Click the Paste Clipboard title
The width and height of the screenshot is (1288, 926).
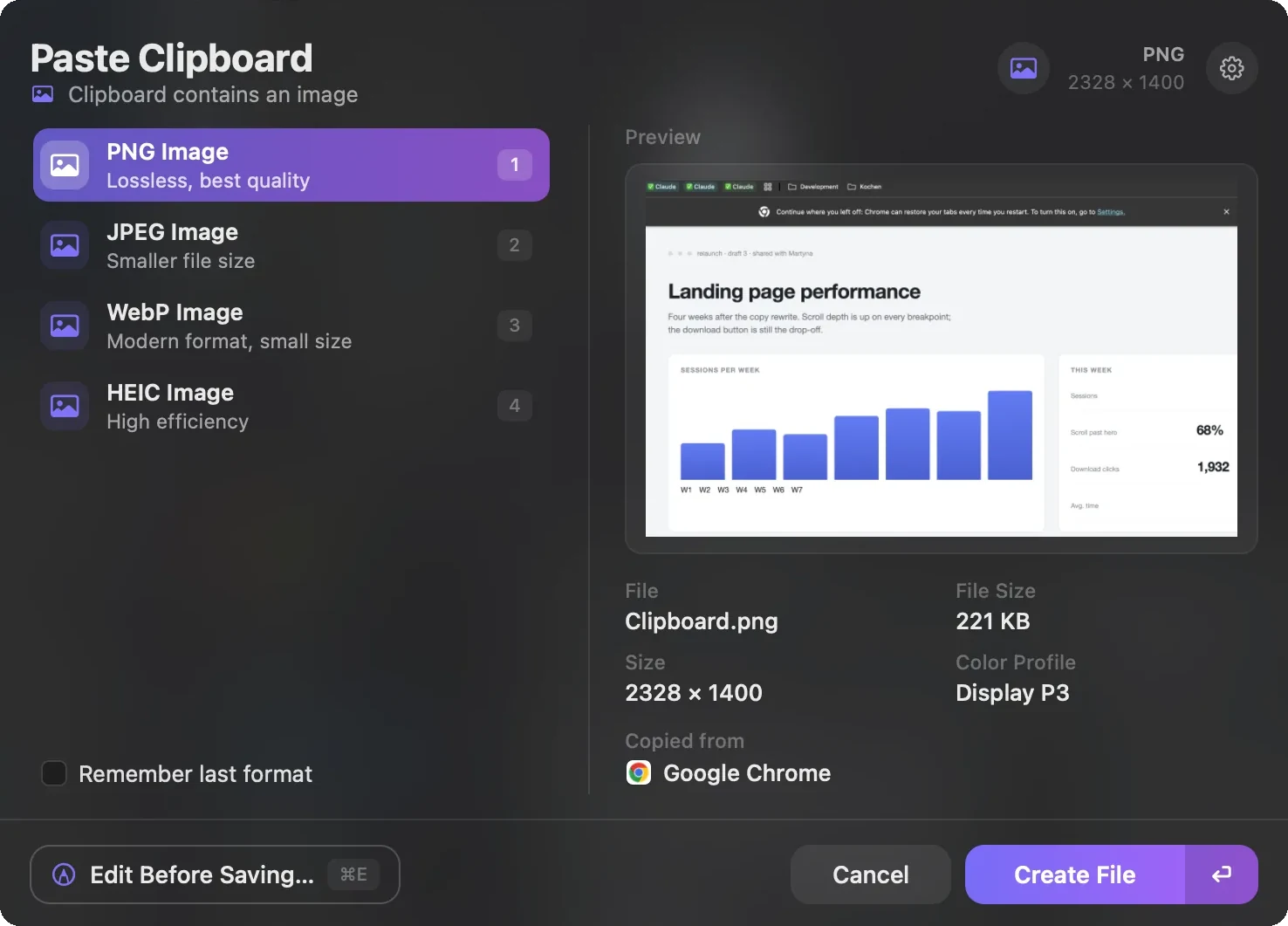(x=171, y=58)
